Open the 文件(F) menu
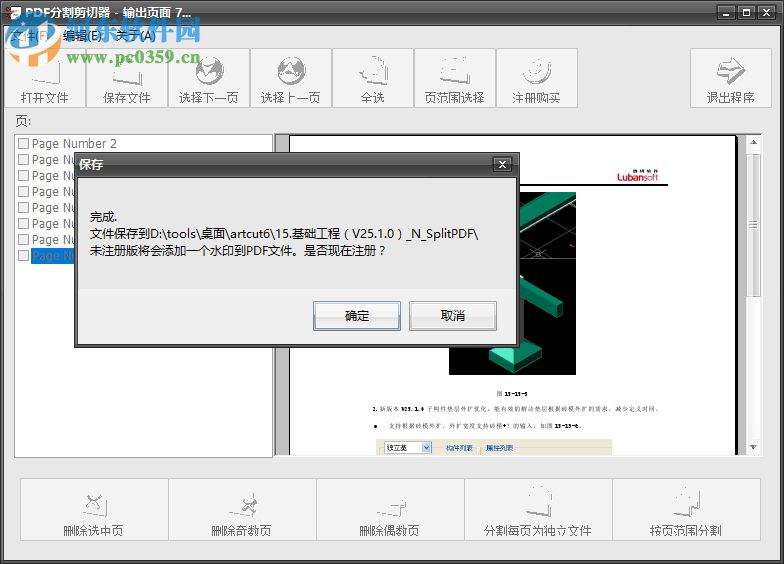 click(30, 36)
